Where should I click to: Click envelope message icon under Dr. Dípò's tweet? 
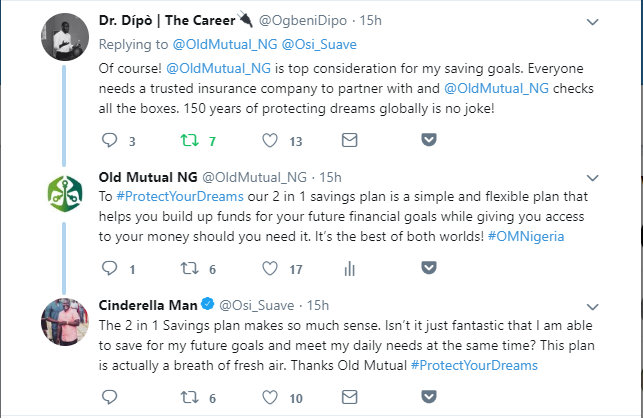pyautogui.click(x=348, y=141)
